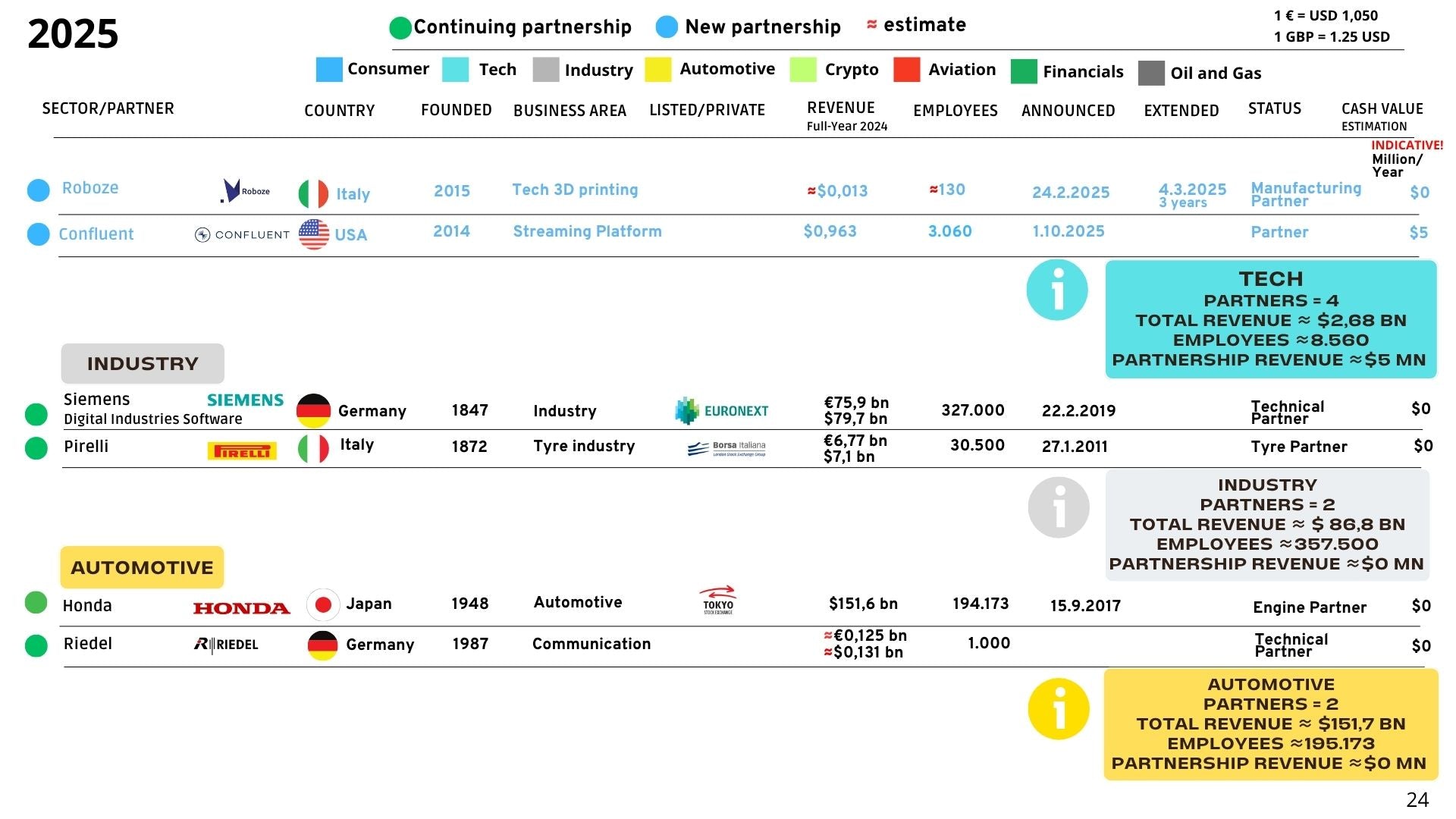
Task: Click the blue New partnership legend dot
Action: [x=667, y=27]
